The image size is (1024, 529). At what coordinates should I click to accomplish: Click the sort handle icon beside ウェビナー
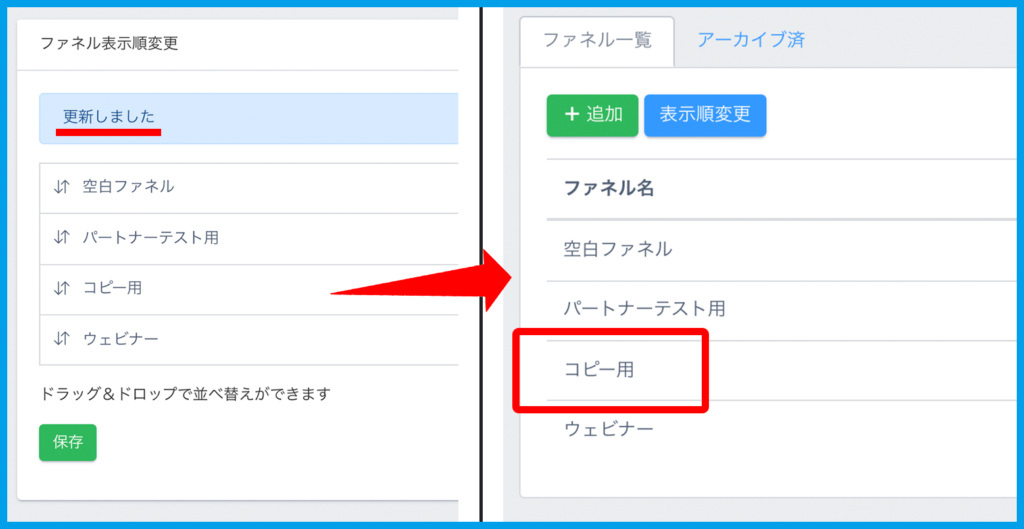(62, 339)
